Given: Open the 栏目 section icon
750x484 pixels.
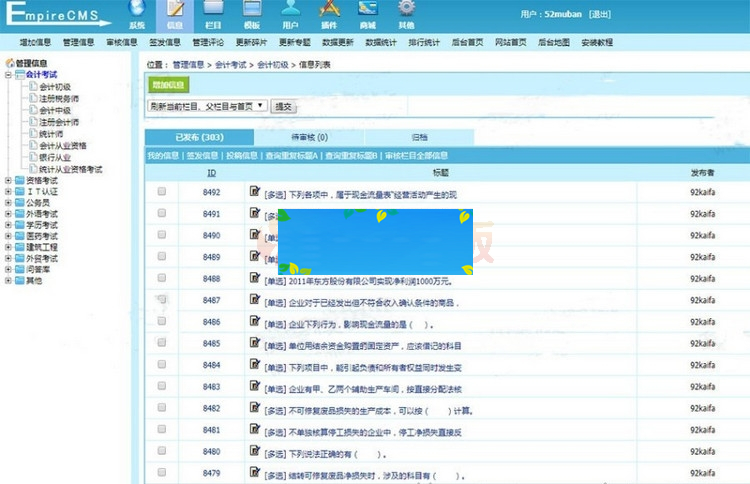Looking at the screenshot, I should click(213, 14).
